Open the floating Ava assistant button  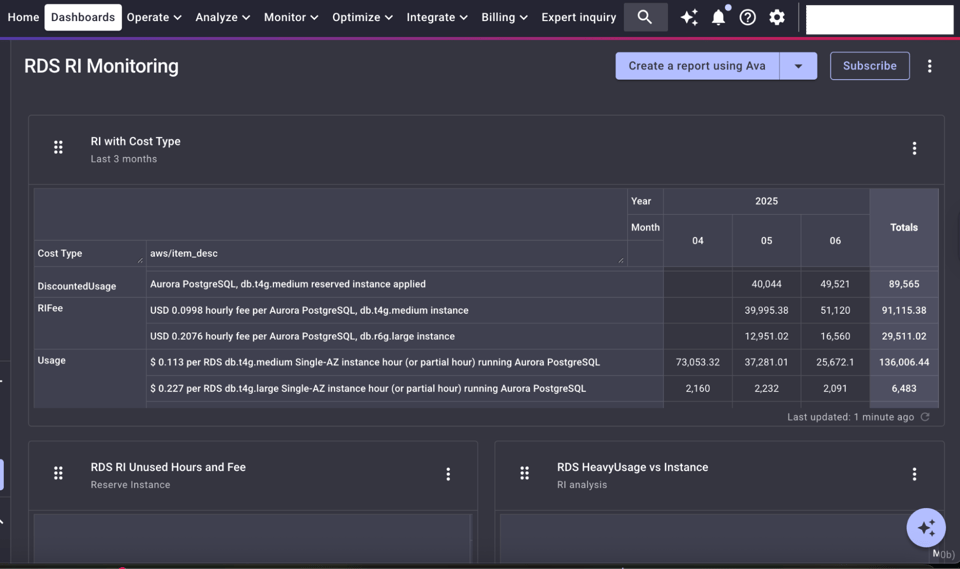(x=926, y=527)
